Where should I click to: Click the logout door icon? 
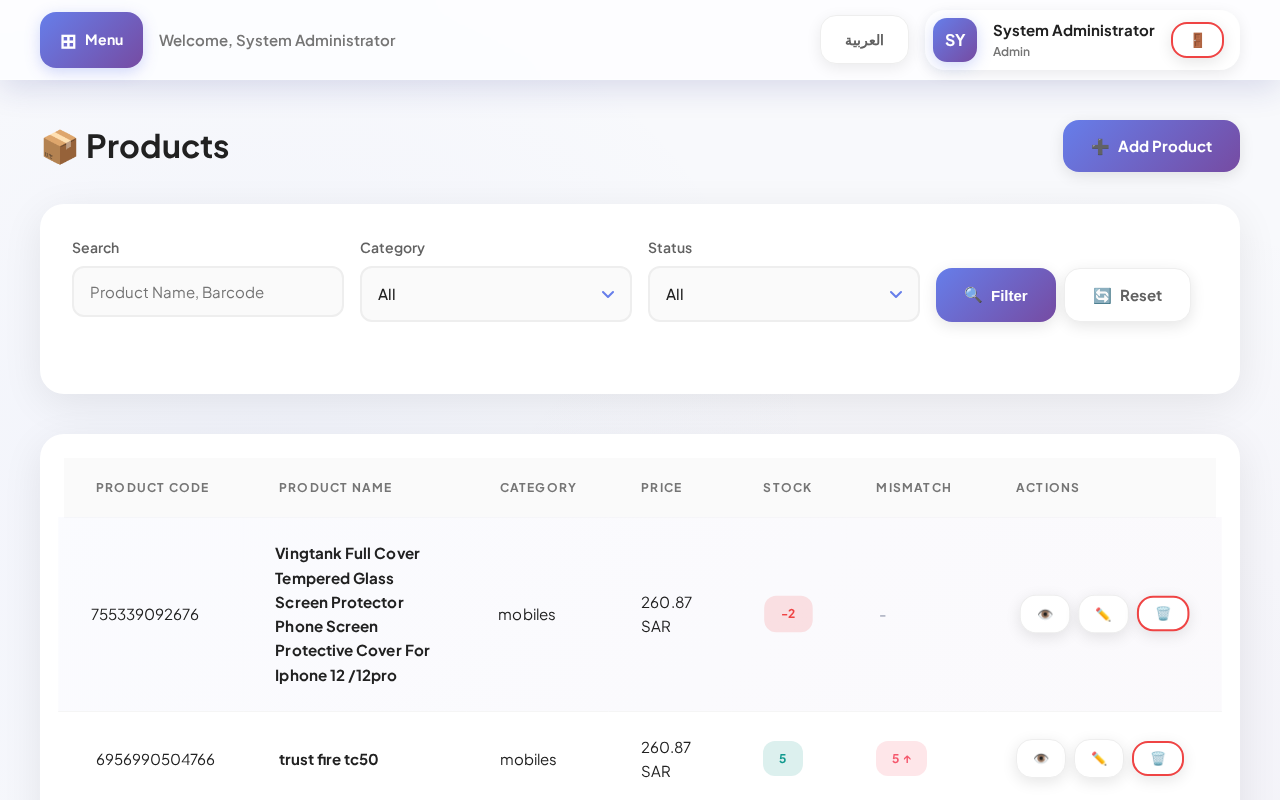click(1197, 40)
